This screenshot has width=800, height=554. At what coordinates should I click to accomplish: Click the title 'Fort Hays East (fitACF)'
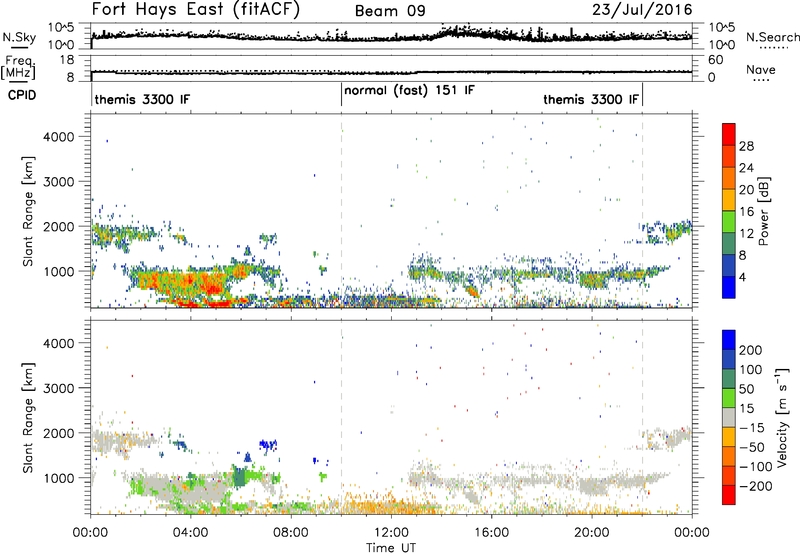click(x=195, y=9)
